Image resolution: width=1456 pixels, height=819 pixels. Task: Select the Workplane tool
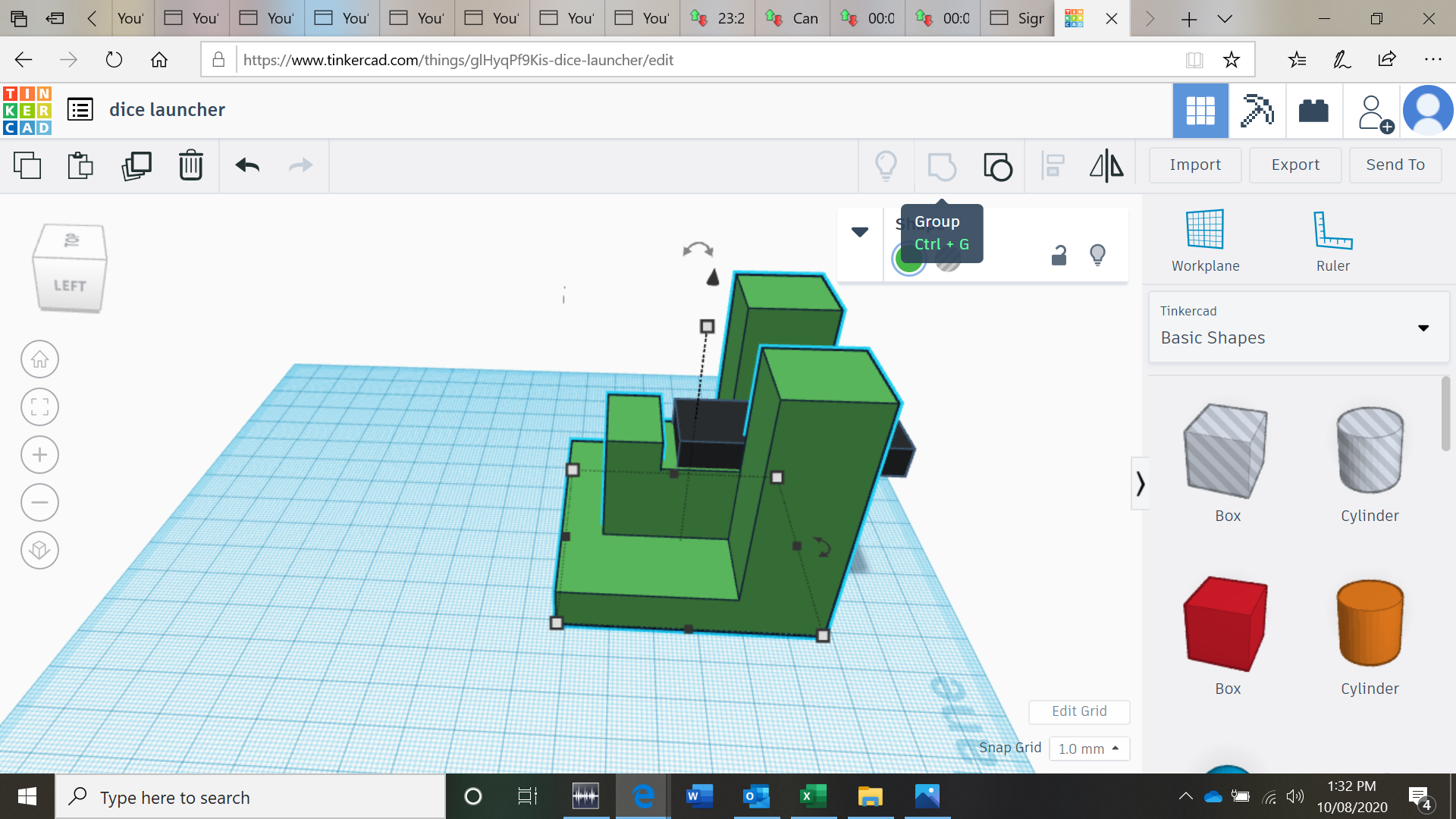pos(1205,240)
